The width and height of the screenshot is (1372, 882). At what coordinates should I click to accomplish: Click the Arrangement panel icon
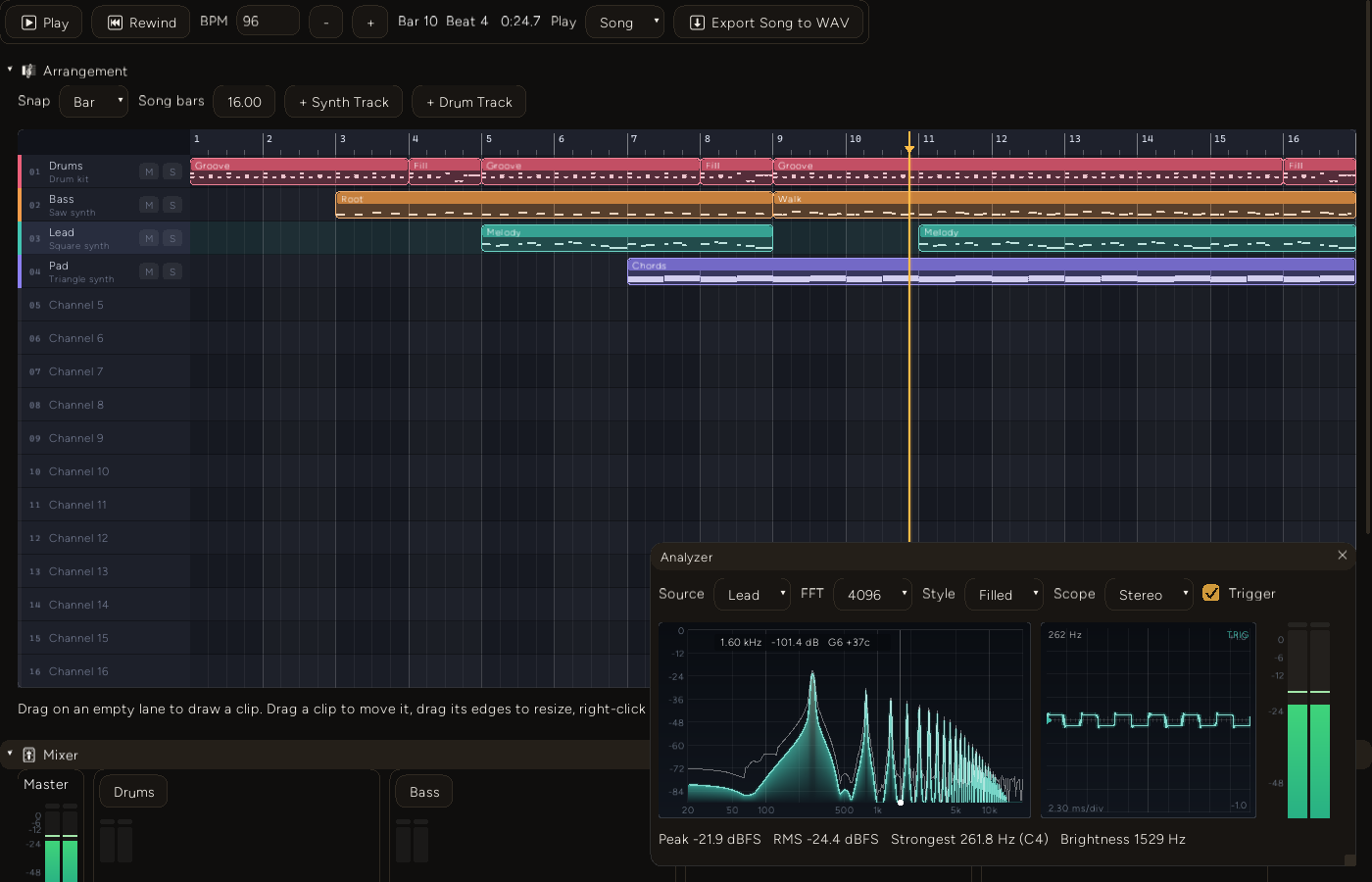click(28, 71)
